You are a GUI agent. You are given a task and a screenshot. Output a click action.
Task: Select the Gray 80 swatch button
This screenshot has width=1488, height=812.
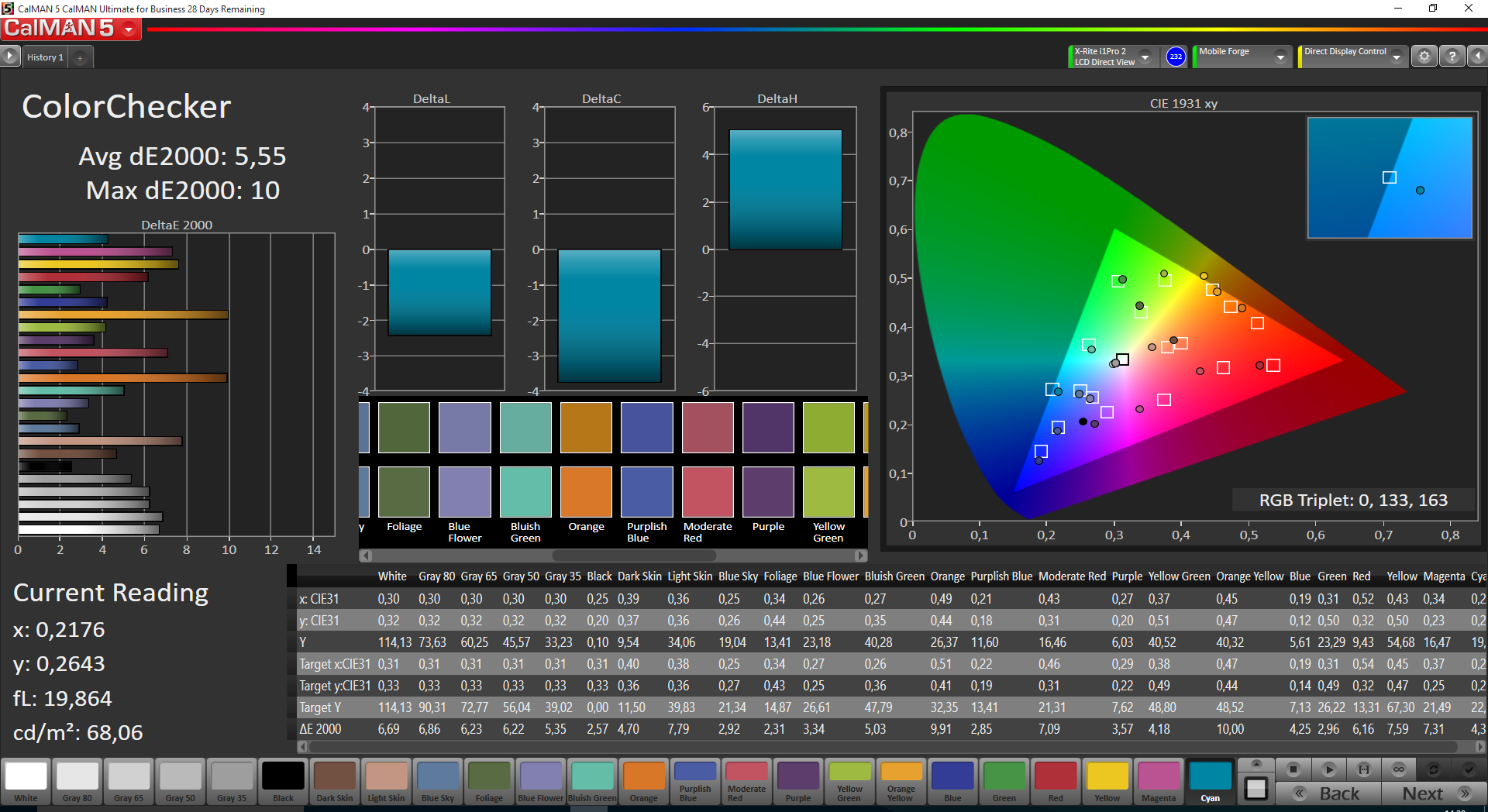[77, 781]
